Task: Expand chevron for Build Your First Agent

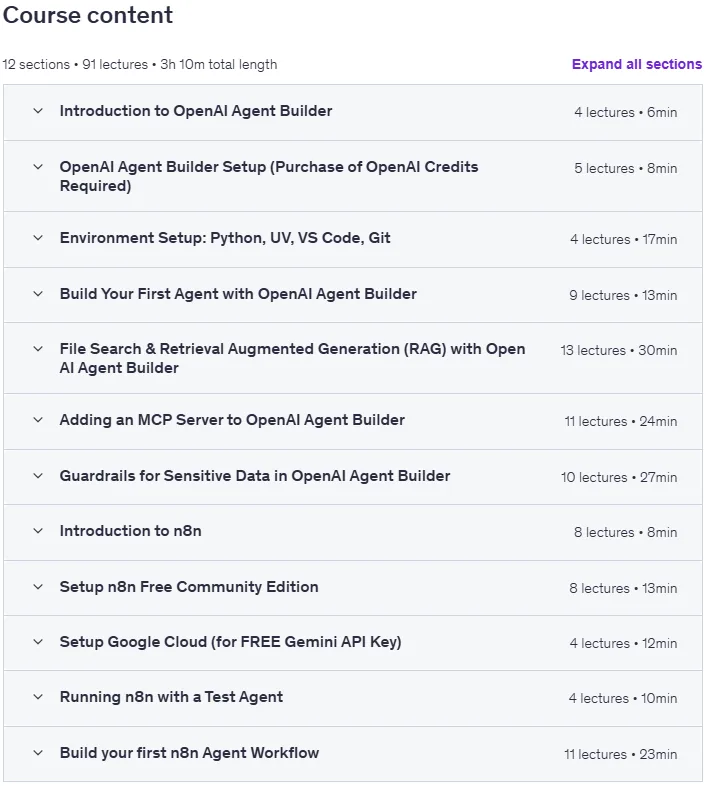Action: pos(38,294)
